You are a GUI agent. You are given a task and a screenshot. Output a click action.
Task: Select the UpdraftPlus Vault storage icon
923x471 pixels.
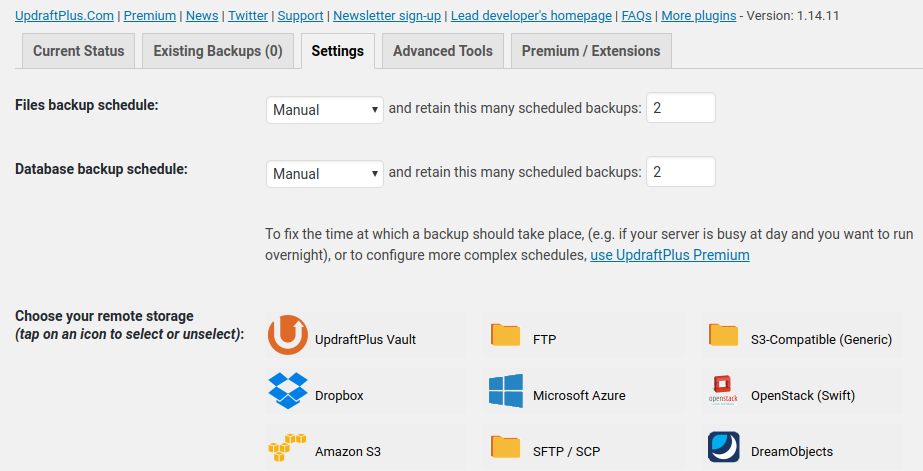288,335
